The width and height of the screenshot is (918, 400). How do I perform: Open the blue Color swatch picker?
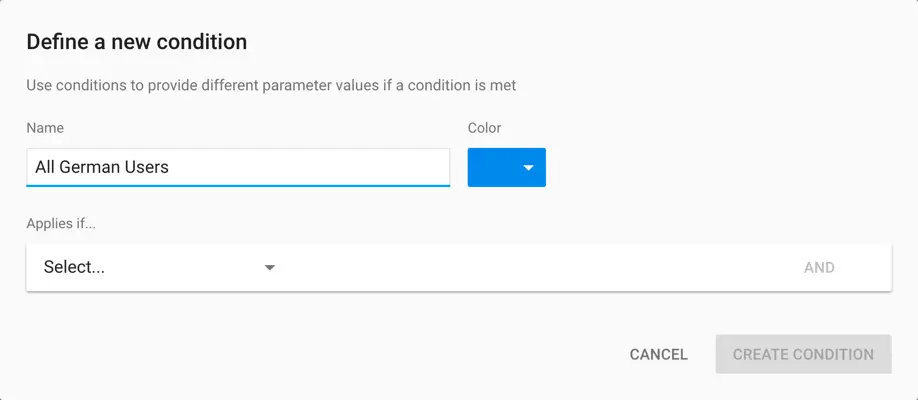(x=506, y=168)
